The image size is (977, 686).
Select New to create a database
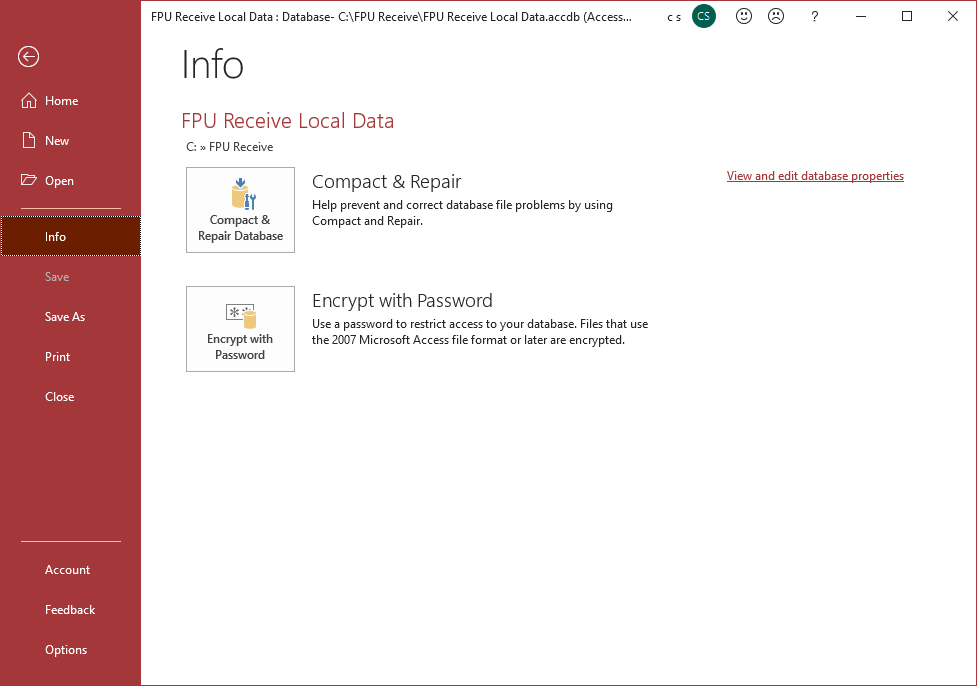click(56, 141)
